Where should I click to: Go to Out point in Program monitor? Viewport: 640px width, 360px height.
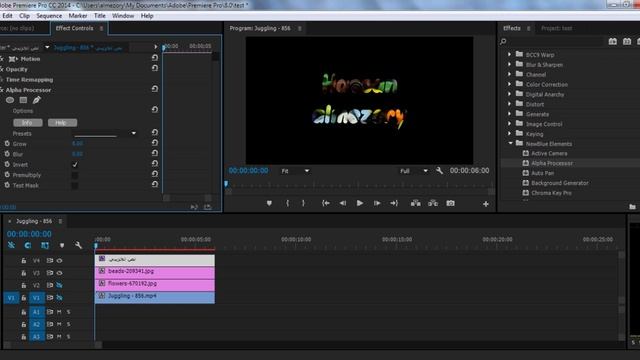point(394,203)
